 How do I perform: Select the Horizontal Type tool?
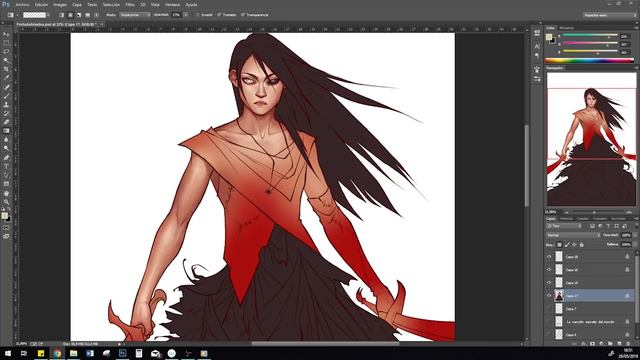point(6,166)
